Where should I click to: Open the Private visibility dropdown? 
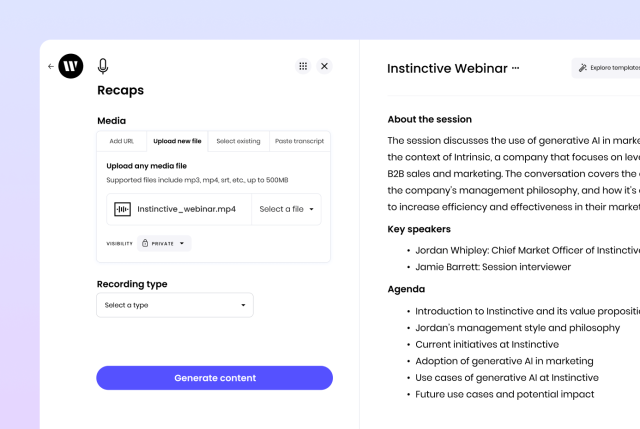click(164, 243)
